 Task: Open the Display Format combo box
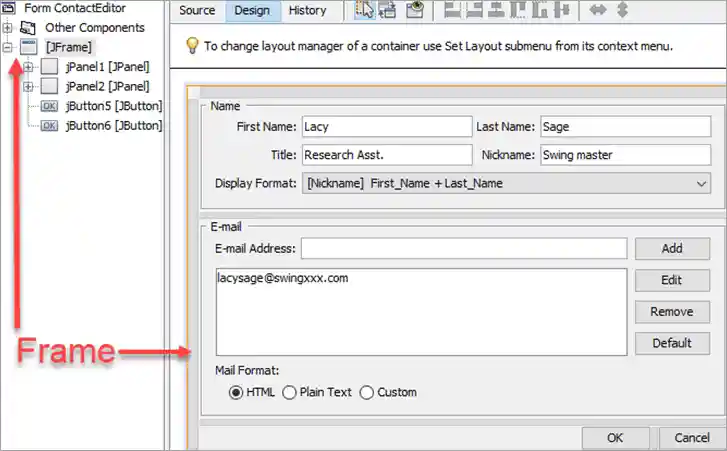point(506,184)
